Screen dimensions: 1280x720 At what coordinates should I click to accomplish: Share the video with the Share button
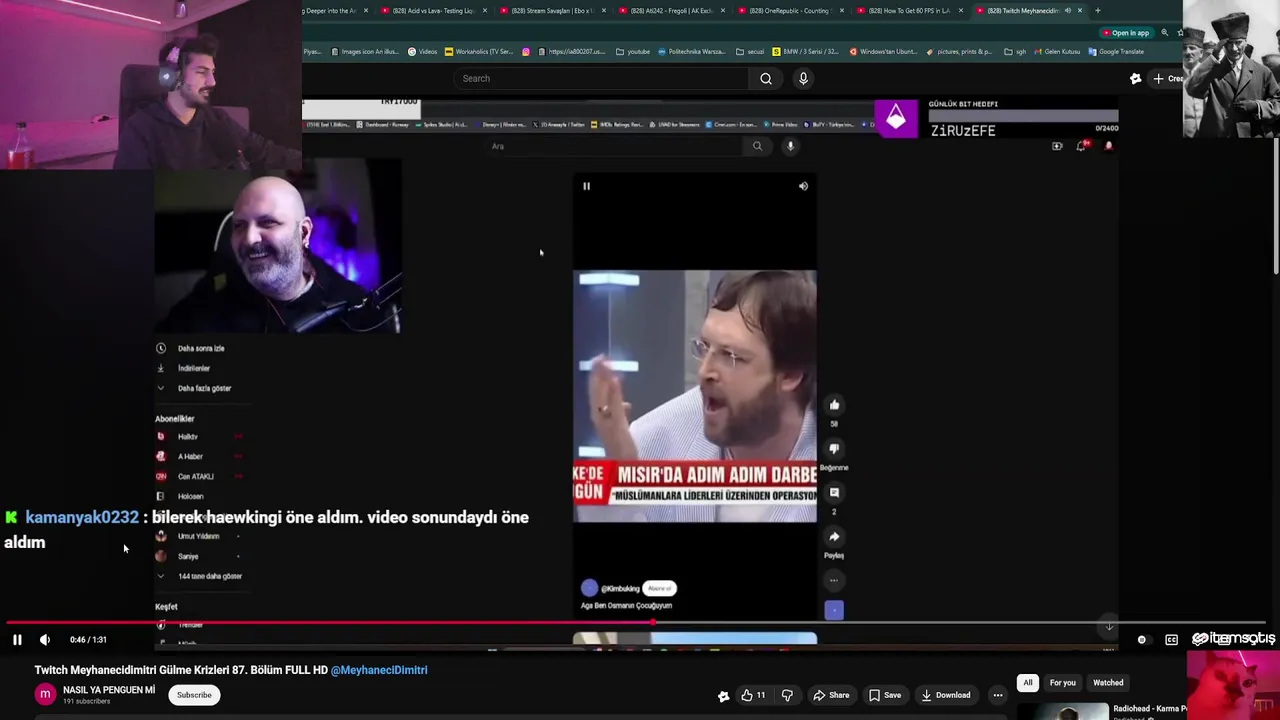pos(830,695)
